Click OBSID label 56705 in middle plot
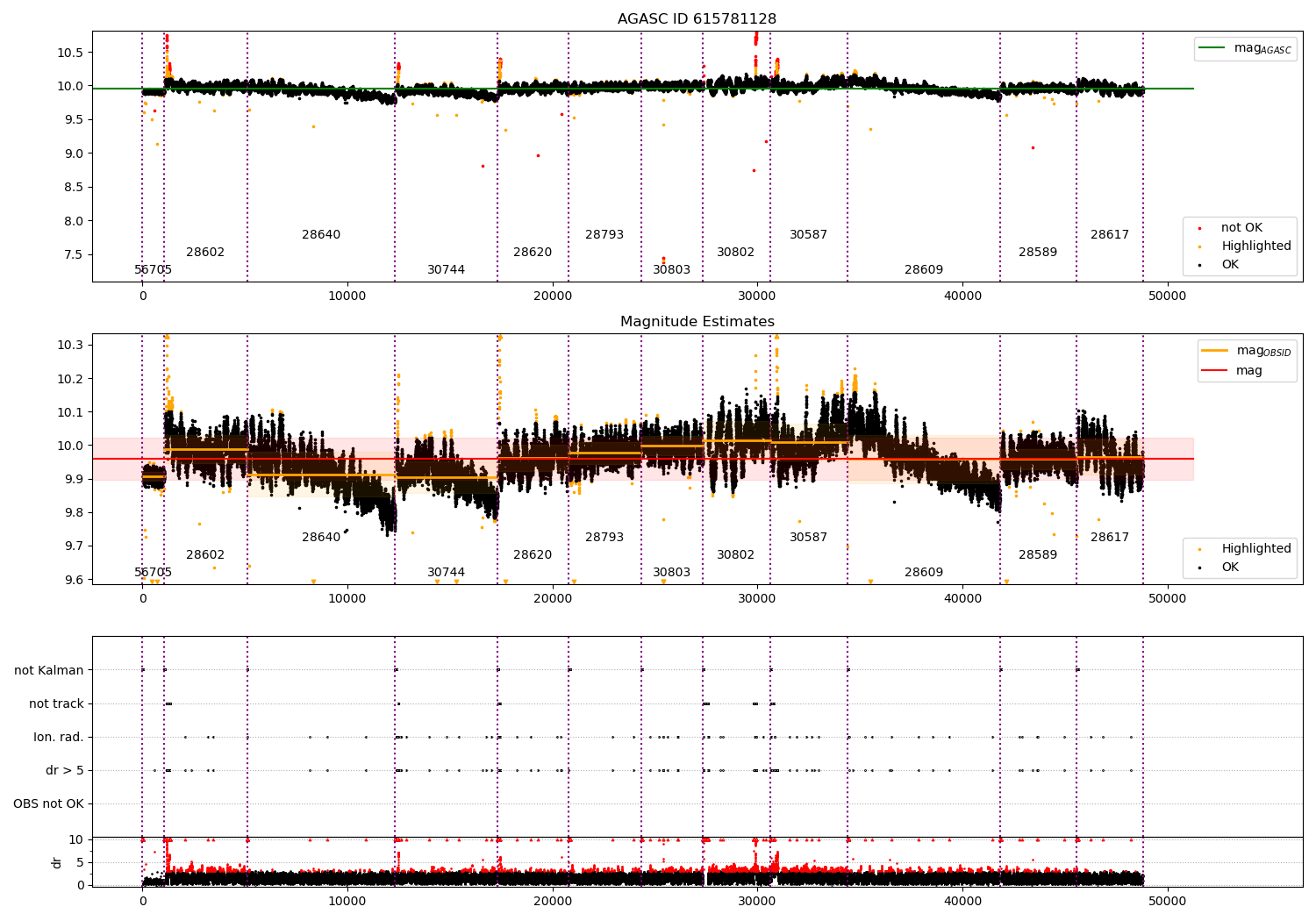 pos(154,573)
